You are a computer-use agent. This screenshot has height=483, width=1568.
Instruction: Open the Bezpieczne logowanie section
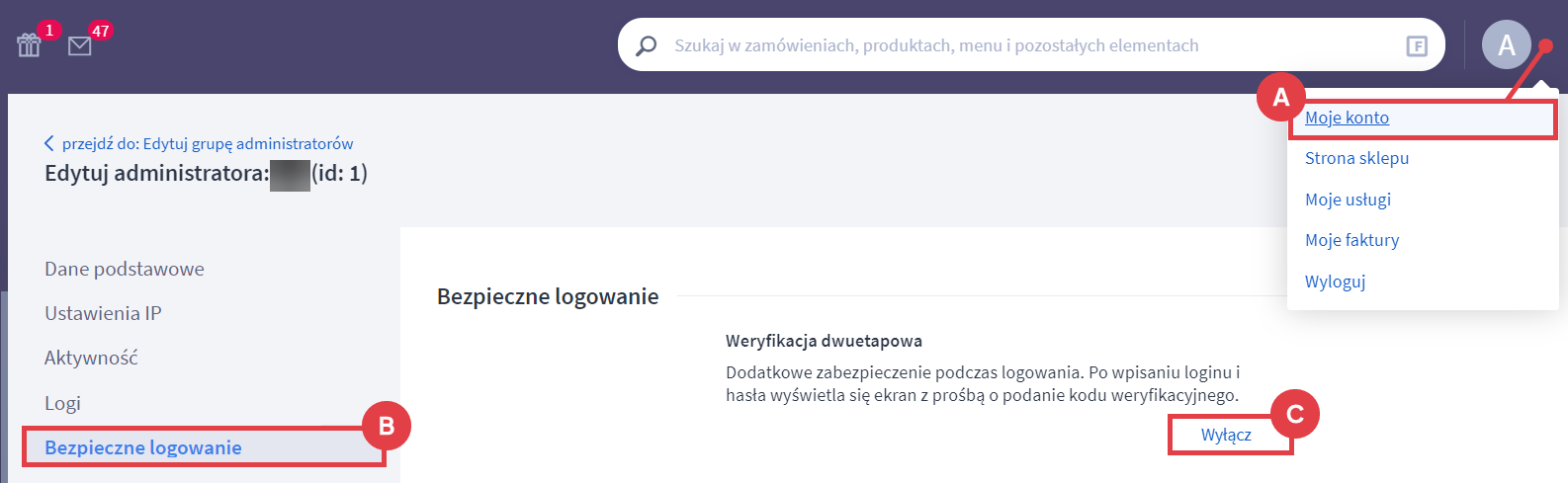pos(143,447)
